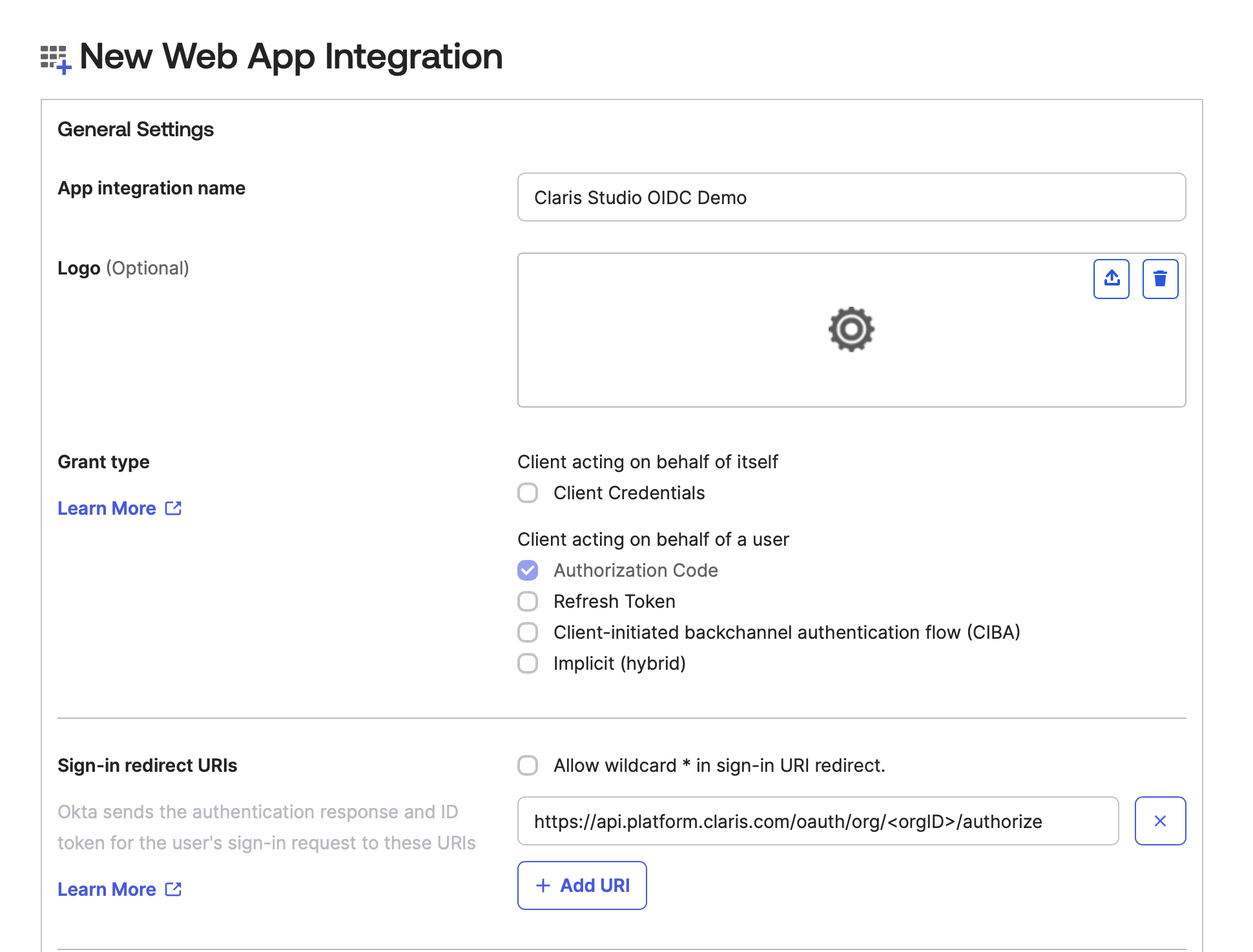Uncheck the Authorization Code grant type
This screenshot has width=1253, height=952.
(528, 570)
